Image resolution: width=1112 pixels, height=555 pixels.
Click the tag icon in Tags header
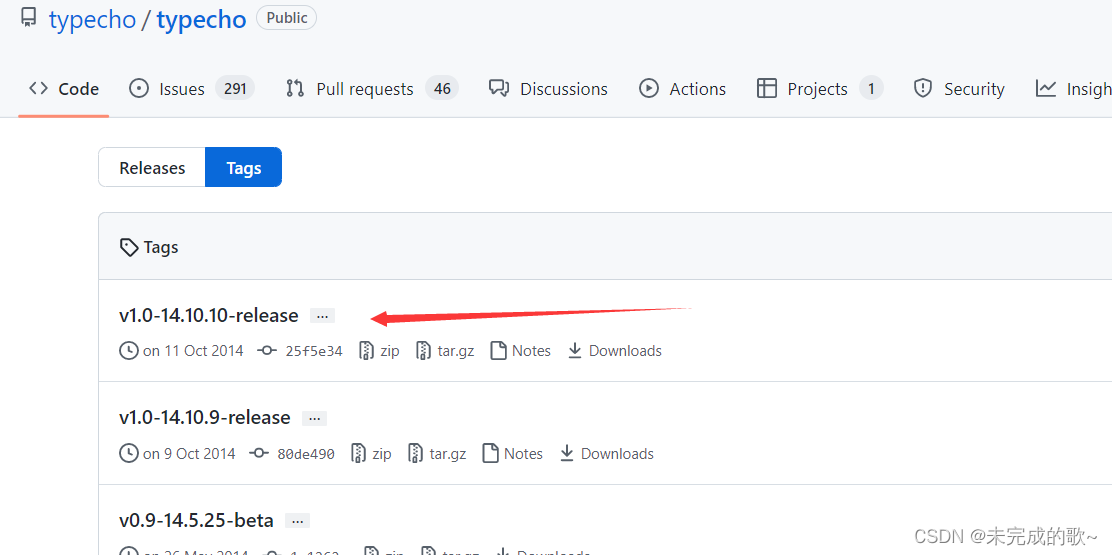pyautogui.click(x=129, y=247)
